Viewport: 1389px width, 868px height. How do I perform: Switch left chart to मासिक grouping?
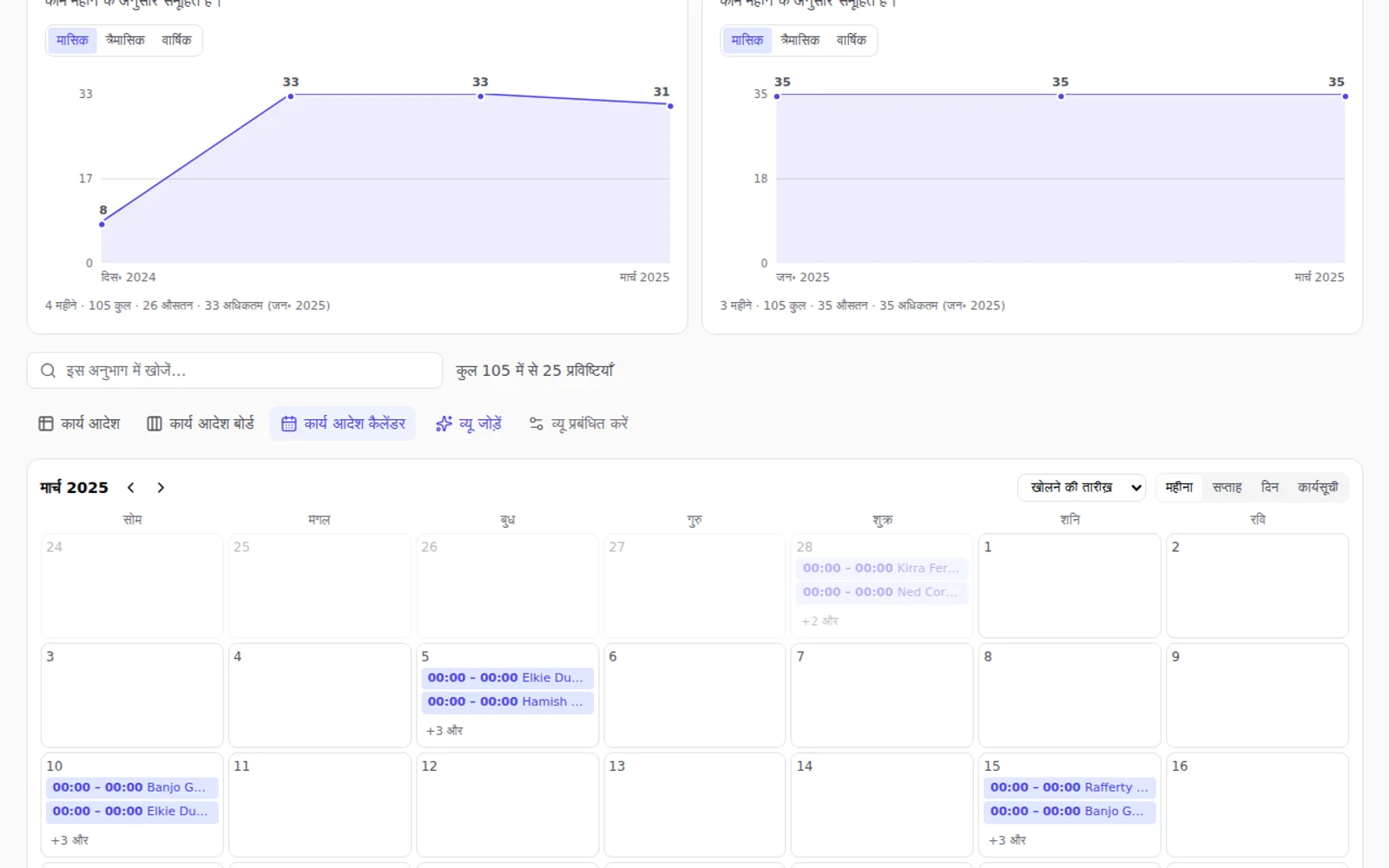point(72,40)
